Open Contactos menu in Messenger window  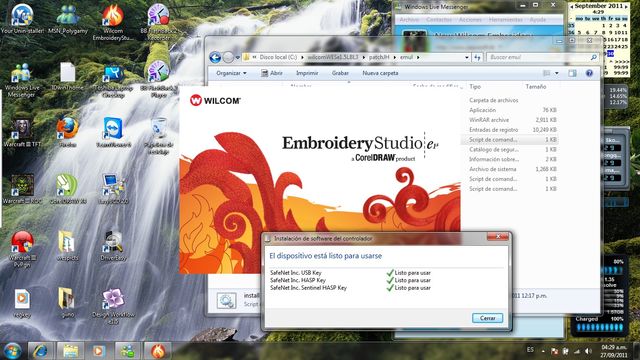tap(439, 20)
